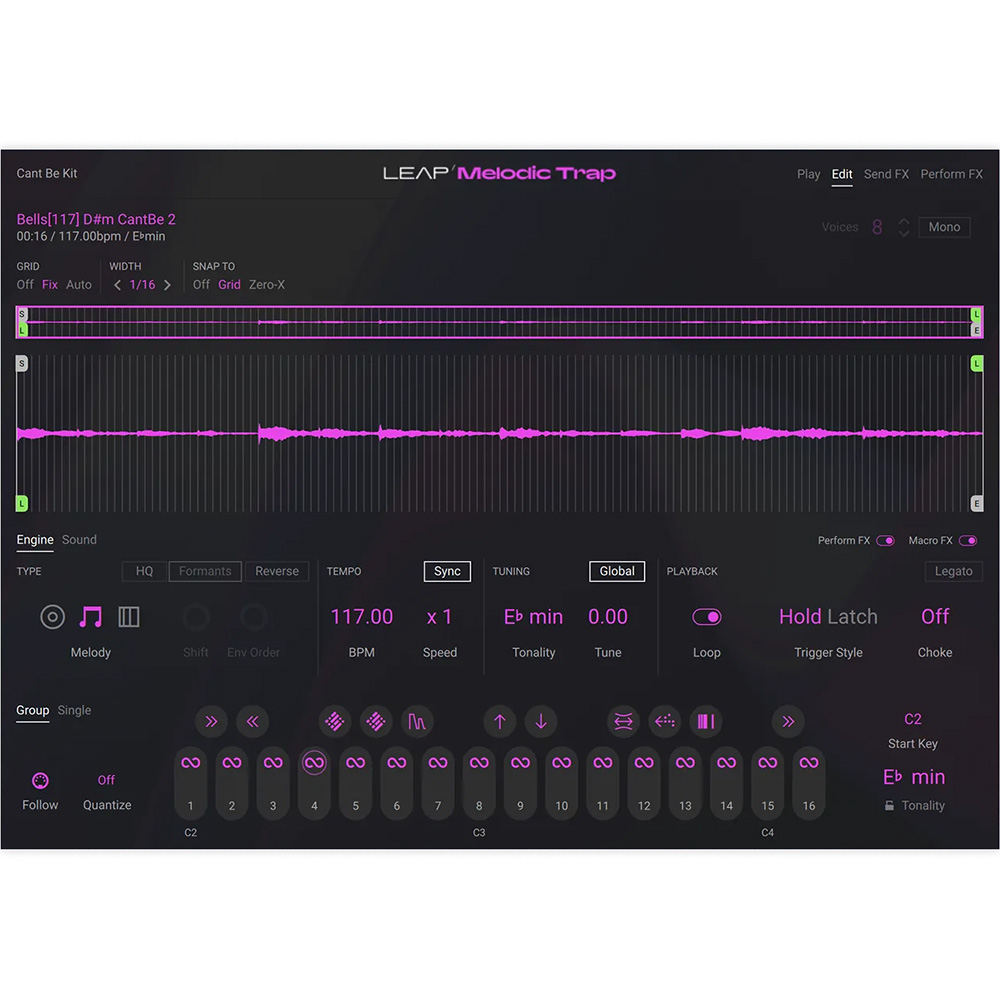
Task: Select the slice engine type icon
Action: [129, 617]
